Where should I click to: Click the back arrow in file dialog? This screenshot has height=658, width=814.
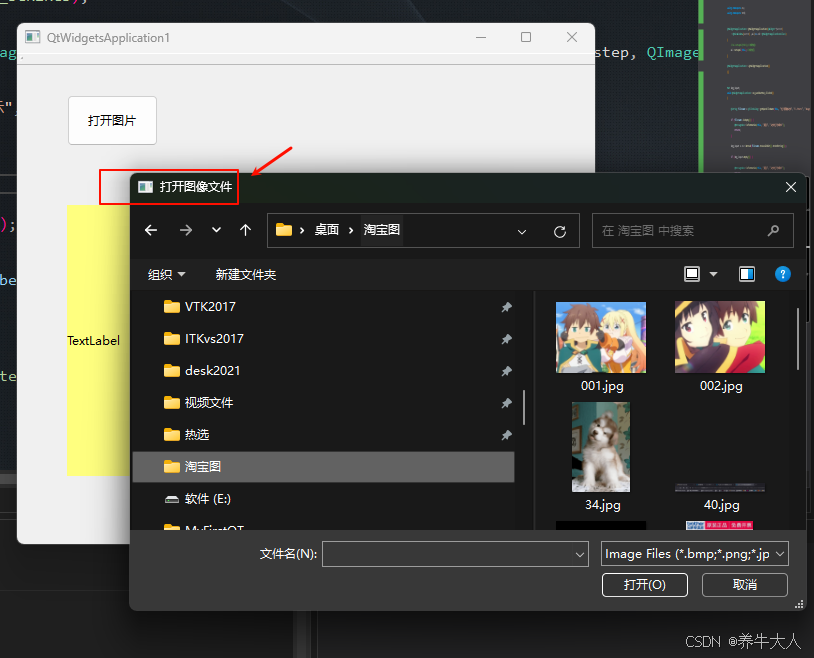pos(151,230)
